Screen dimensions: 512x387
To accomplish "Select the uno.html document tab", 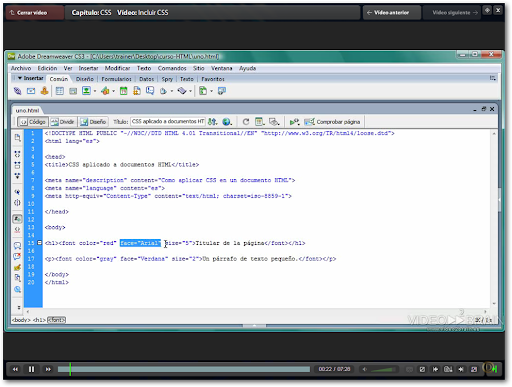I will 27,110.
